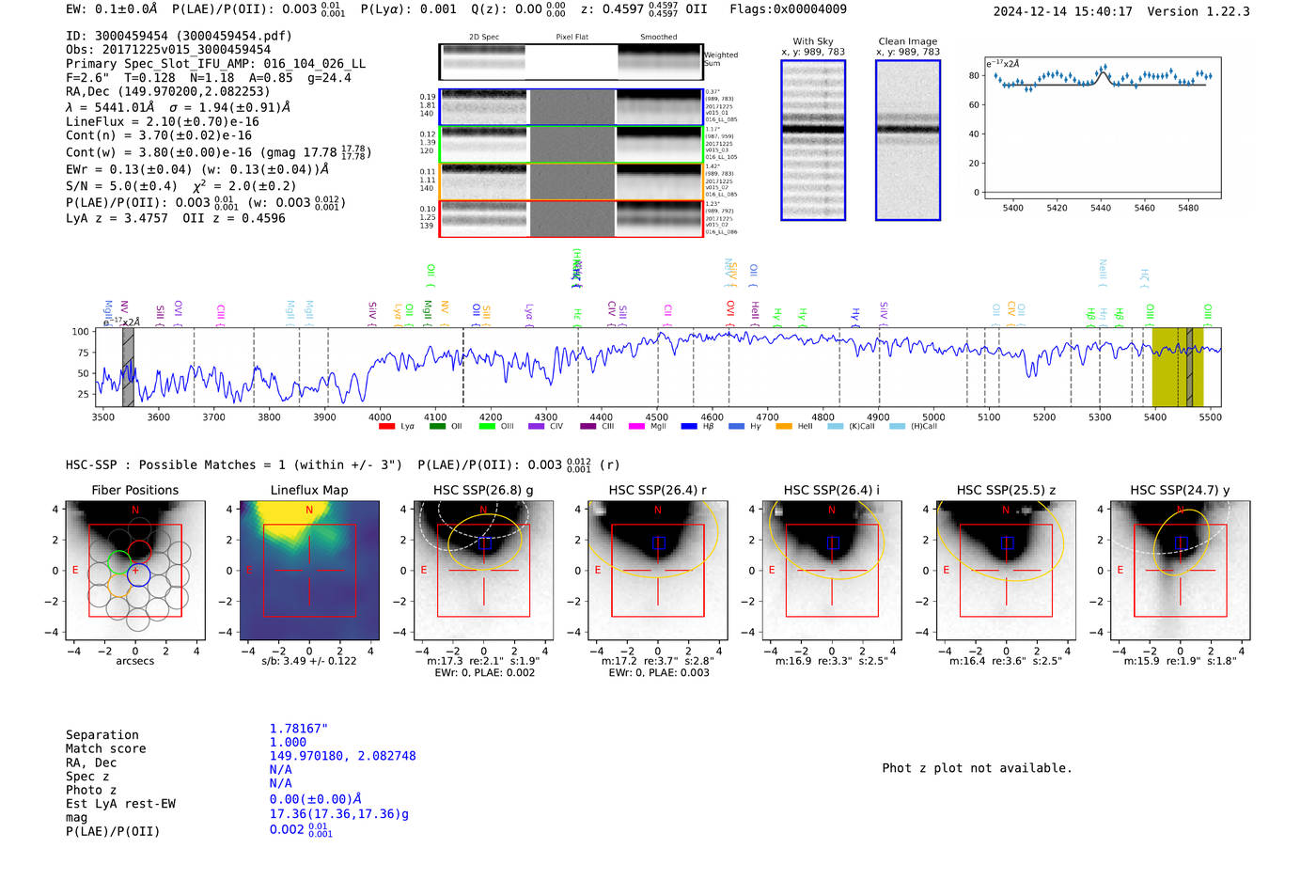Click the 2D Spec column header

click(484, 37)
